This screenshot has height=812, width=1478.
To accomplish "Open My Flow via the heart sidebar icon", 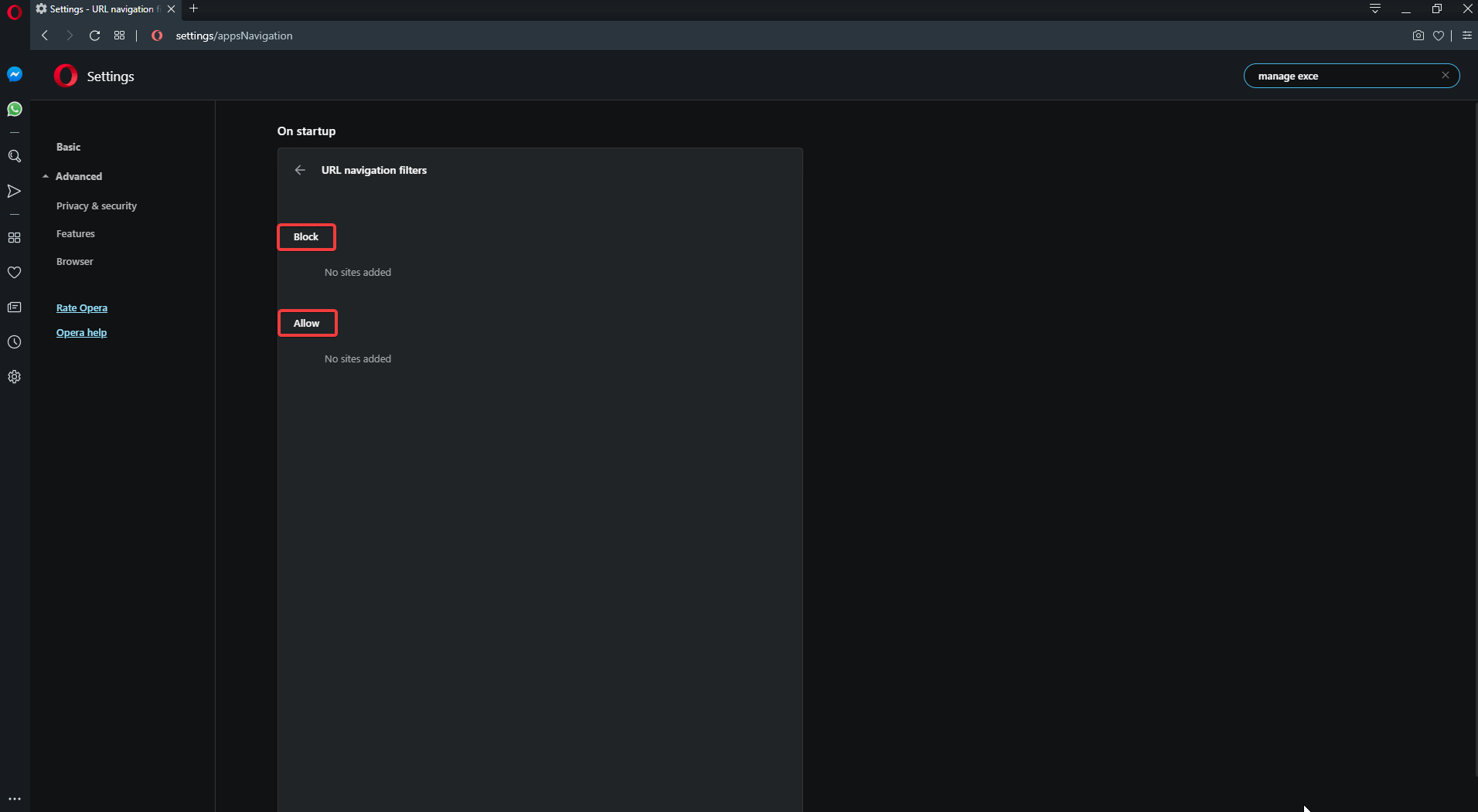I will [x=14, y=272].
